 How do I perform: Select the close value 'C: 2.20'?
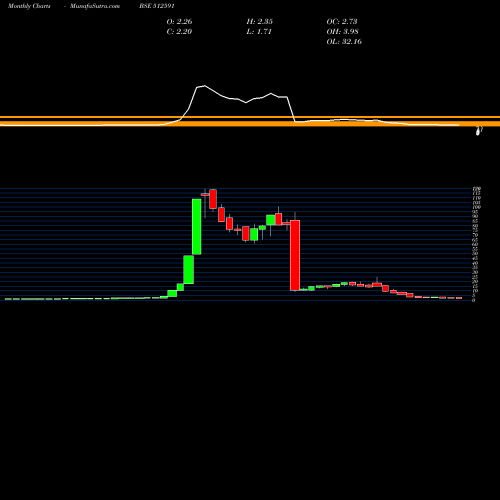(179, 32)
